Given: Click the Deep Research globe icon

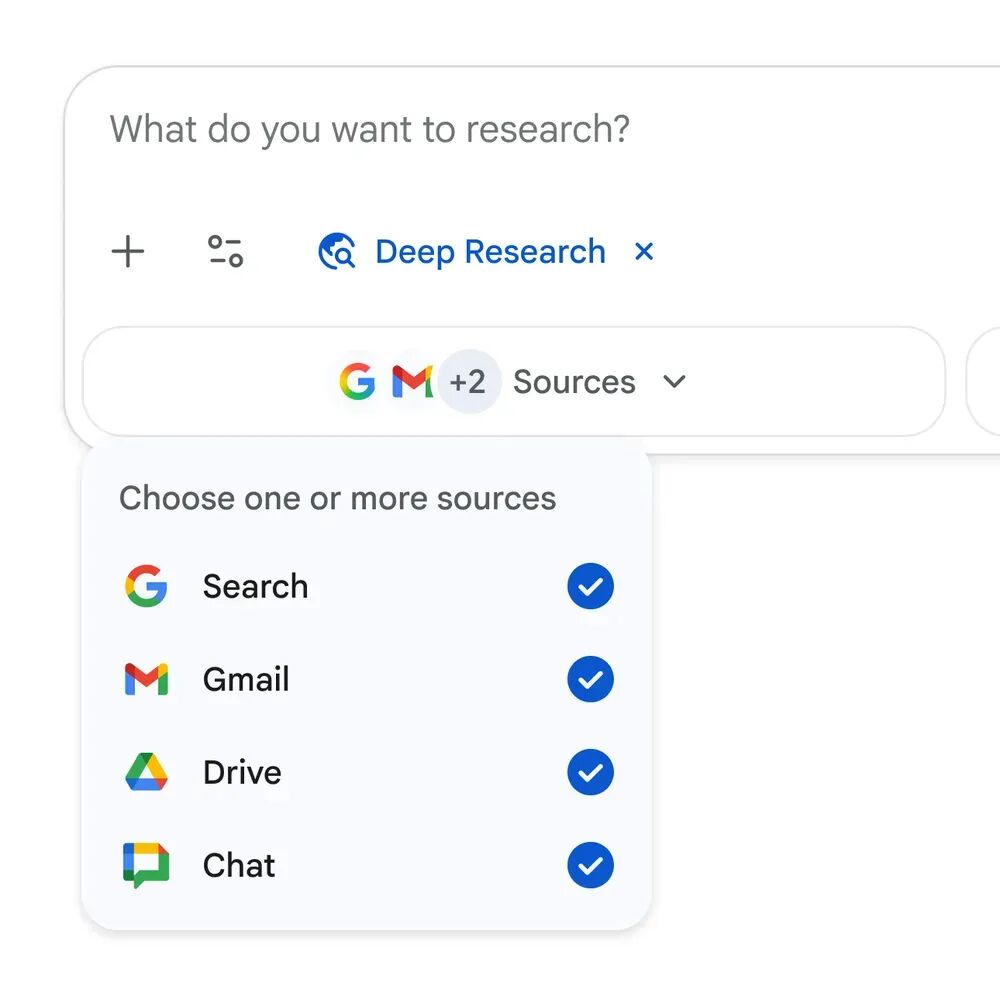Looking at the screenshot, I should (338, 252).
